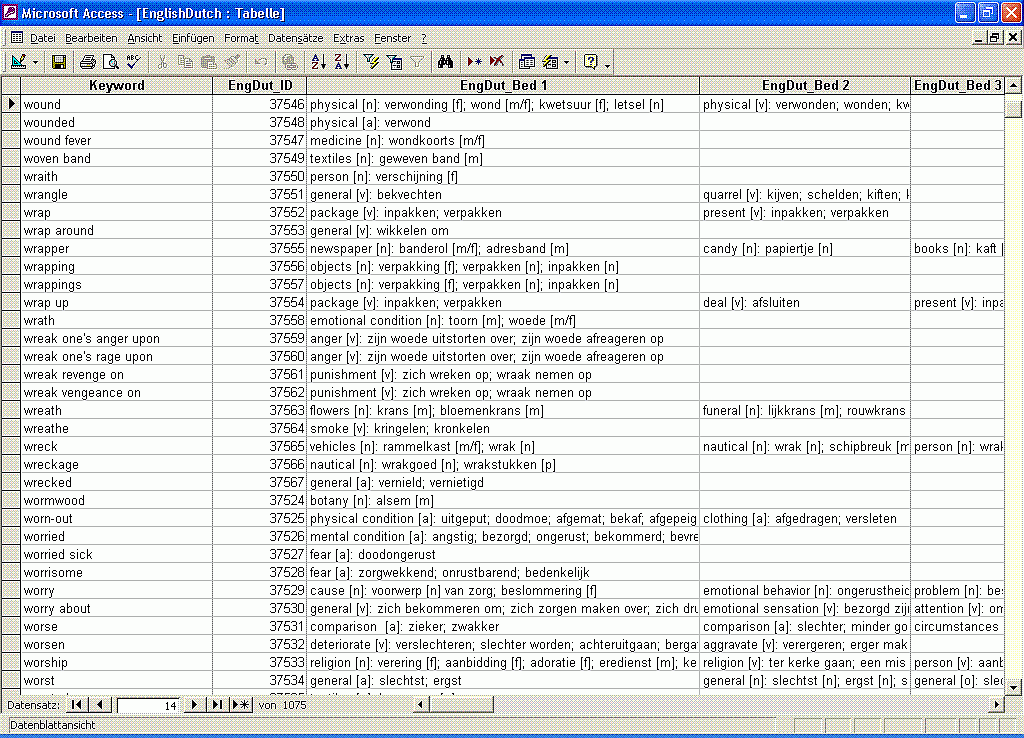Open the Fenster menu
This screenshot has width=1024, height=738.
click(x=392, y=39)
